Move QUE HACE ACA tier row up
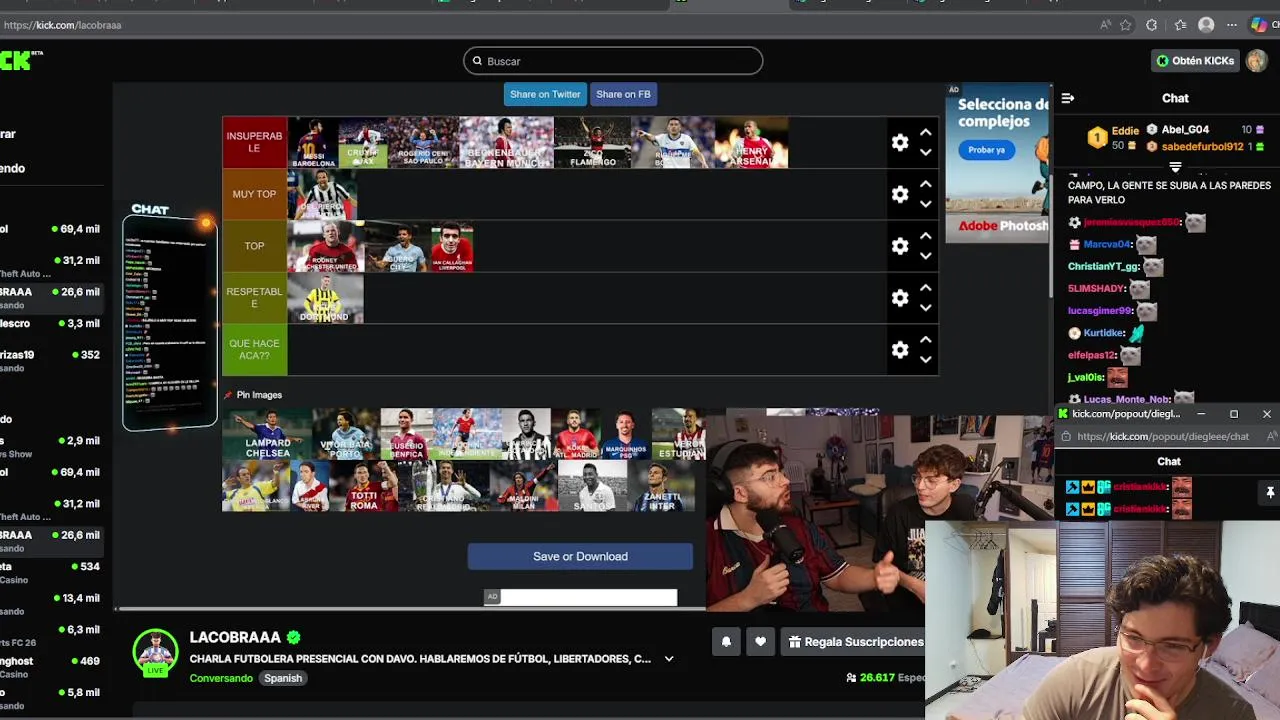The image size is (1280, 720). (x=926, y=339)
